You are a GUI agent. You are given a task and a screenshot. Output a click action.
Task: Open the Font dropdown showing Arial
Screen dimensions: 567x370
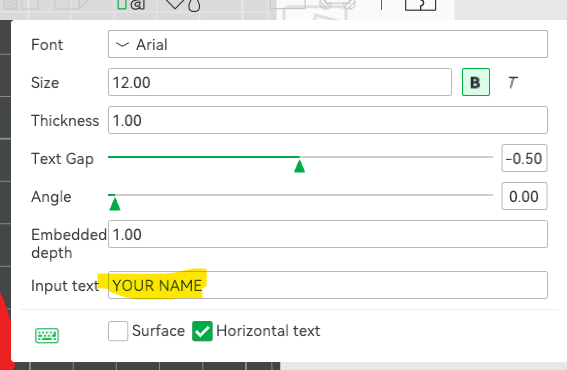pos(328,44)
